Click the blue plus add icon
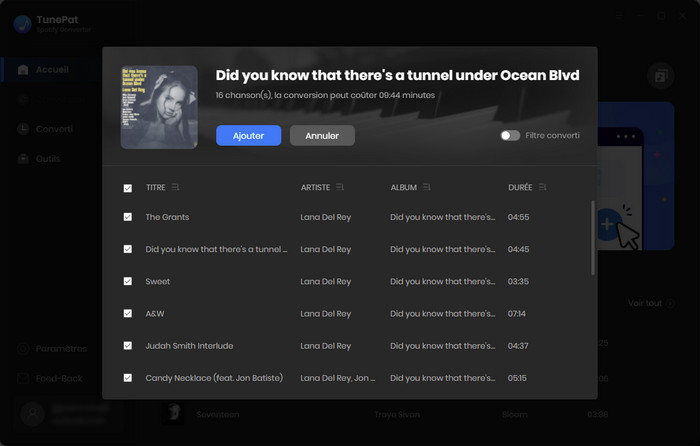 click(607, 224)
